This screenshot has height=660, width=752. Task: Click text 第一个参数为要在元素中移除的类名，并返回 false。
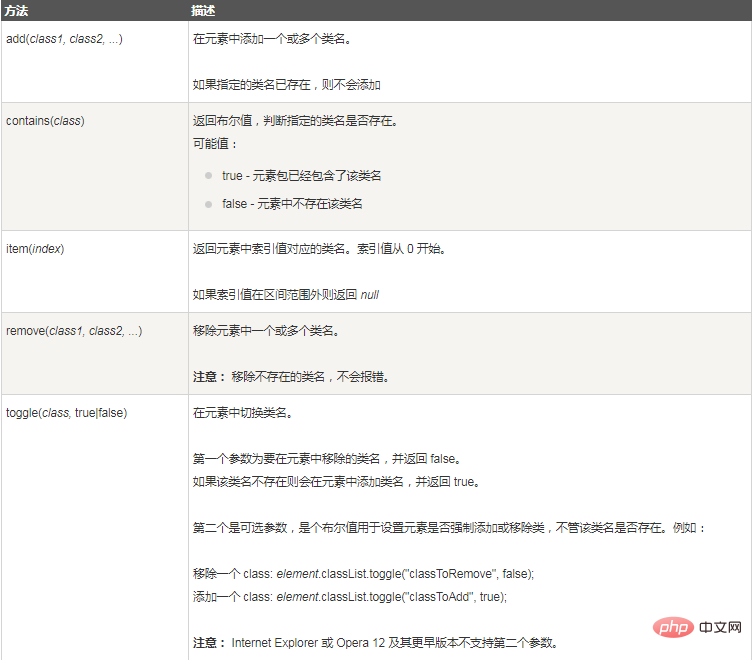coord(328,459)
